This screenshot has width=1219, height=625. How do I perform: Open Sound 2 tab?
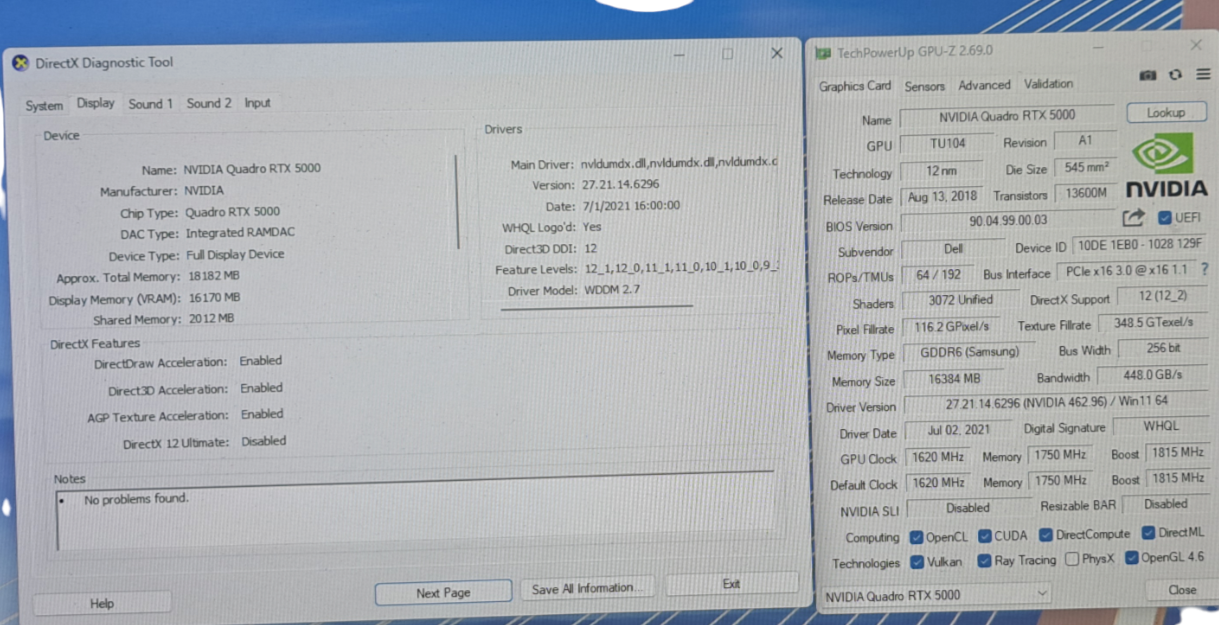coord(209,103)
